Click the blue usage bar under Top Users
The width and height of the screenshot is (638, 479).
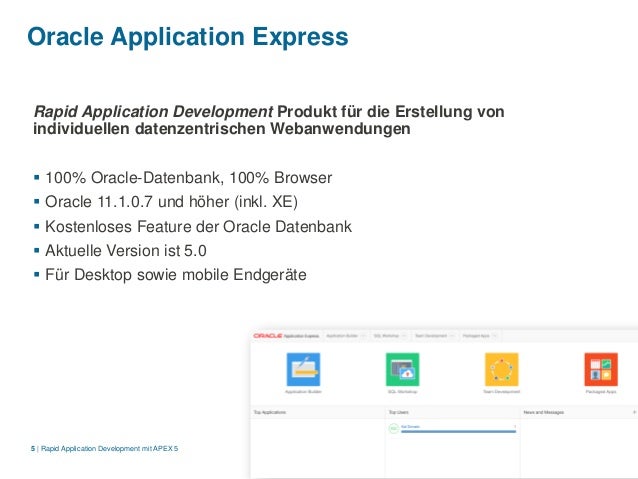click(459, 431)
